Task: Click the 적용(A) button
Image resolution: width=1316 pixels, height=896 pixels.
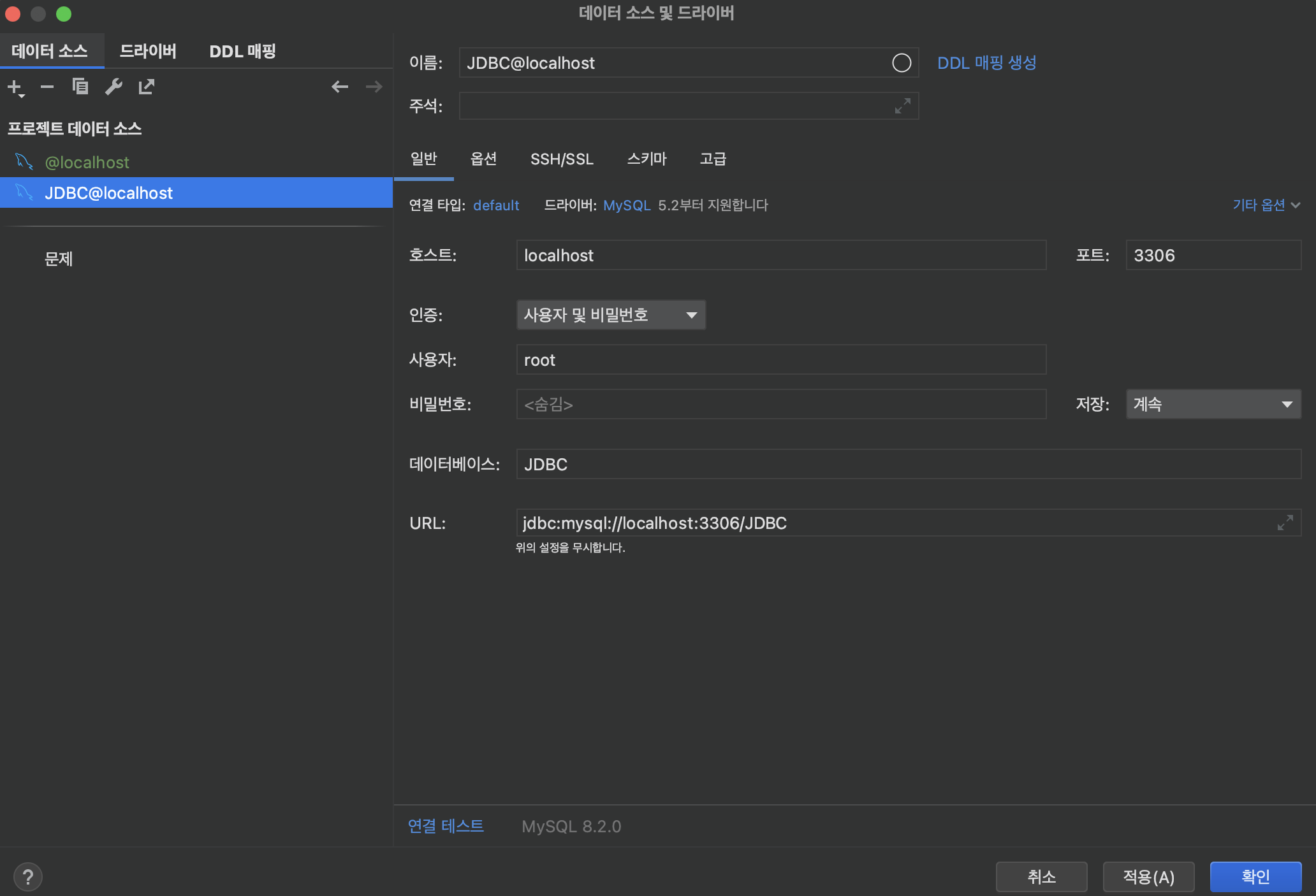Action: point(1148,877)
